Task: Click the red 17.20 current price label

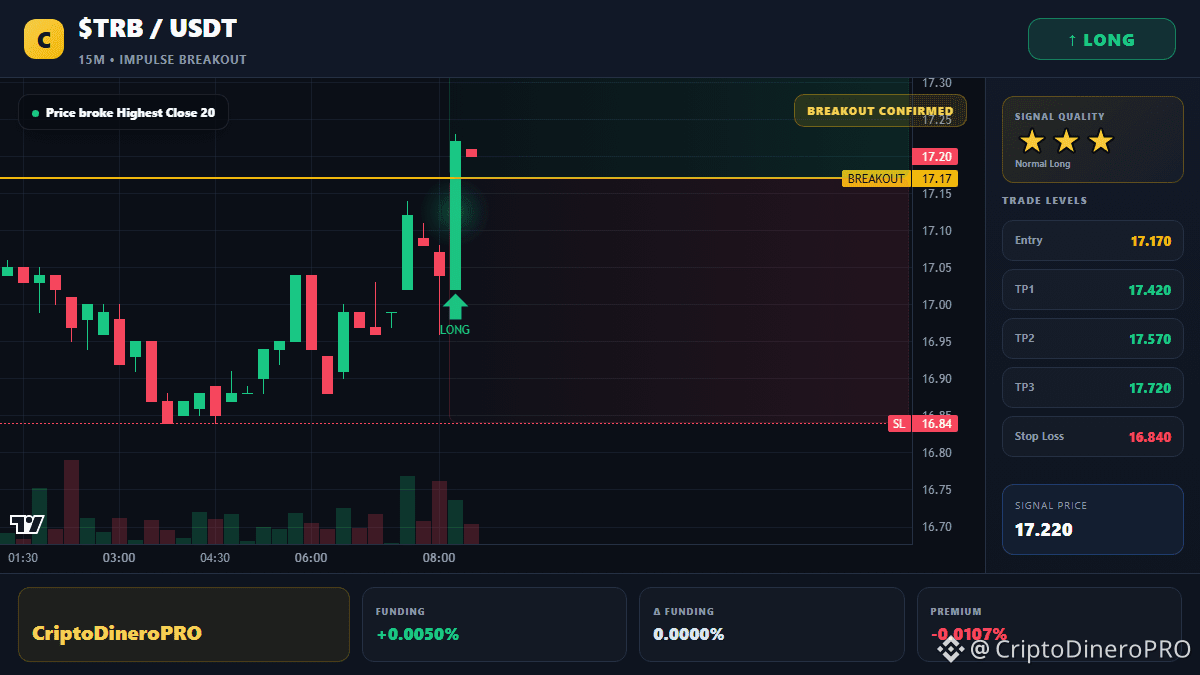Action: 935,157
